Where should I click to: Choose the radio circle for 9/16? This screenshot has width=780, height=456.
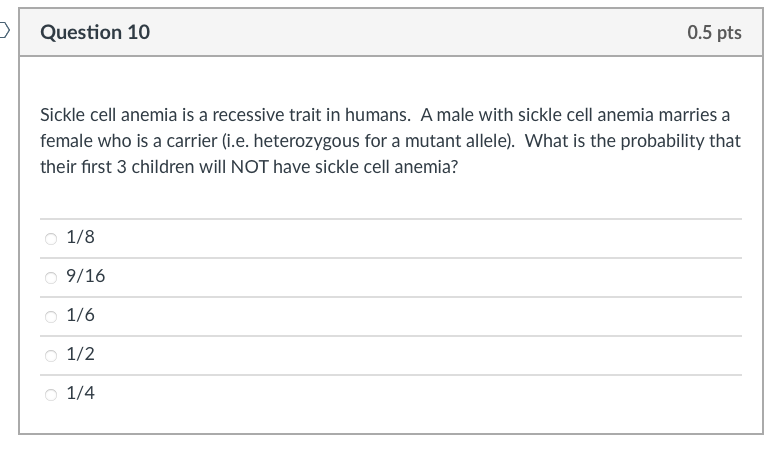[51, 277]
